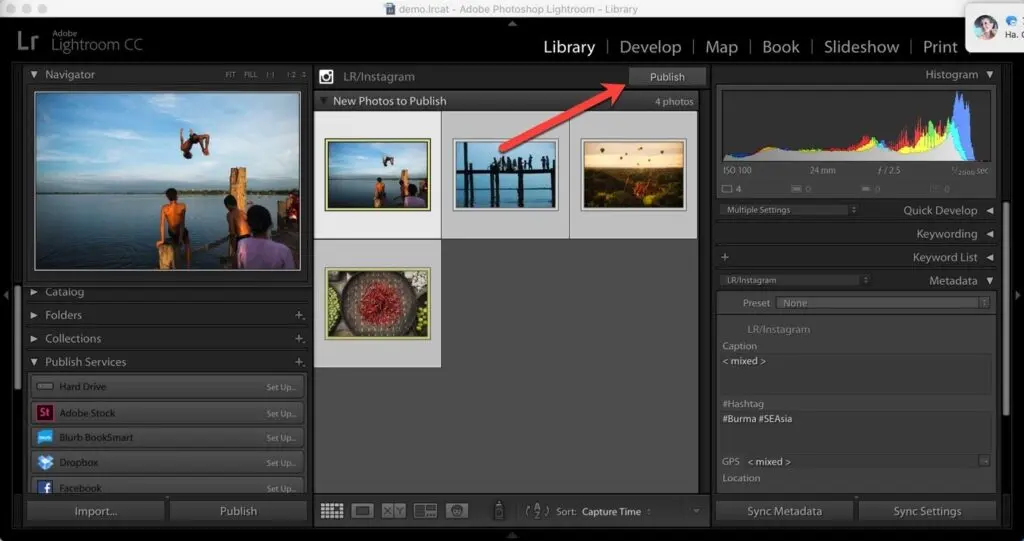Toggle sort direction A-Z icon
The image size is (1024, 541).
tap(535, 511)
